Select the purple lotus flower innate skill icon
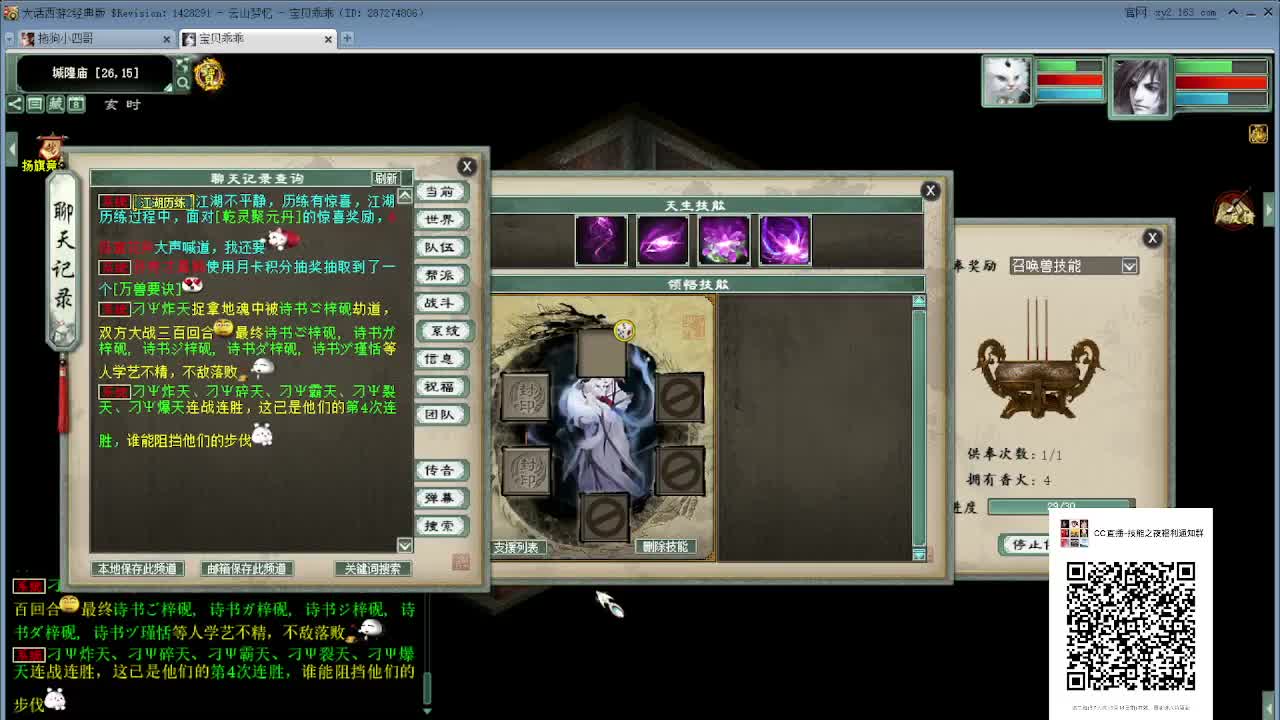1280x720 pixels. pos(724,240)
